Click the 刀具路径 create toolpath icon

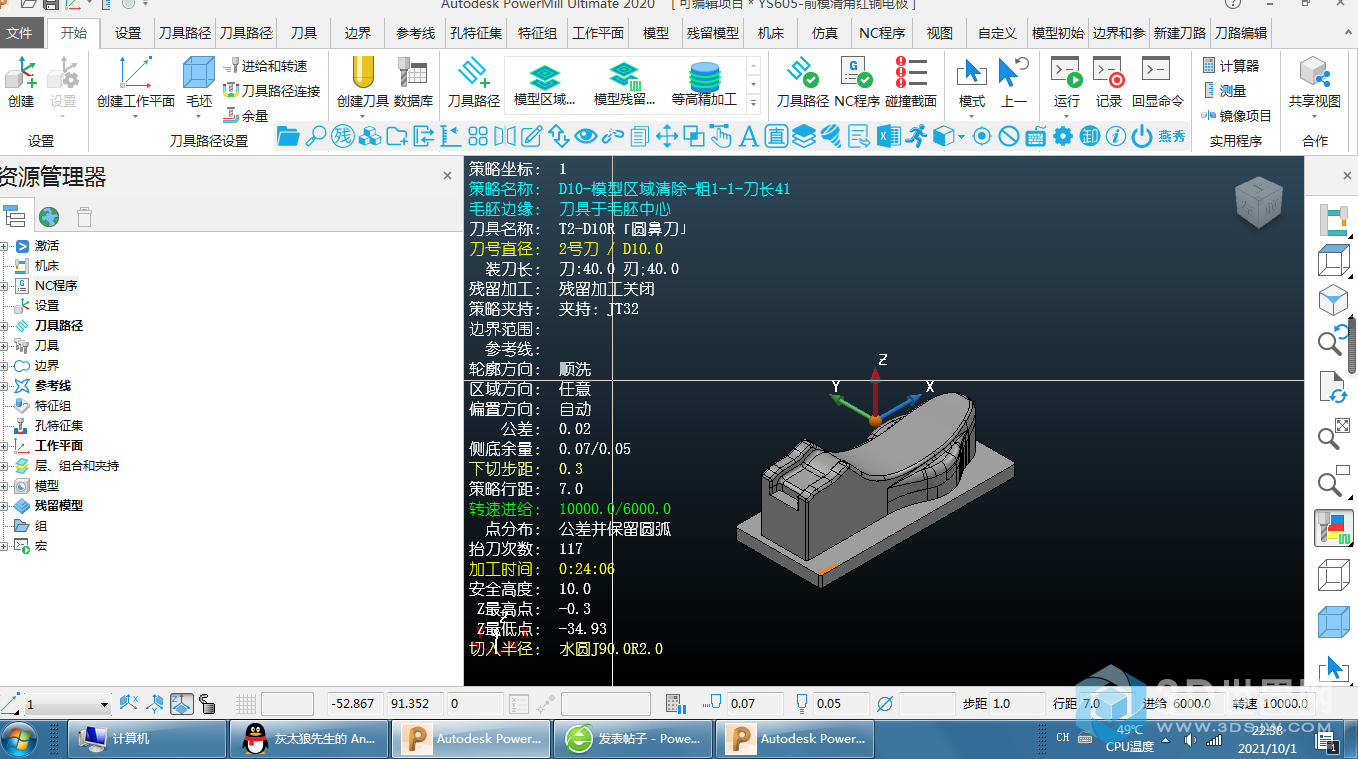click(x=474, y=81)
